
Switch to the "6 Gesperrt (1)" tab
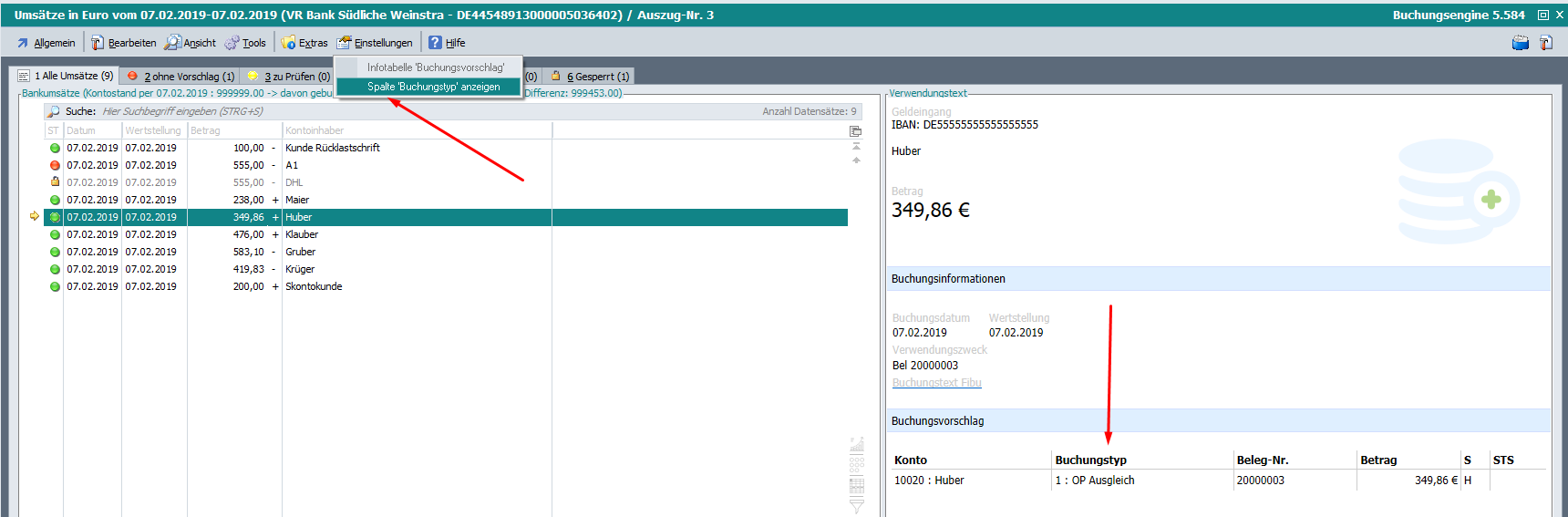tap(590, 77)
